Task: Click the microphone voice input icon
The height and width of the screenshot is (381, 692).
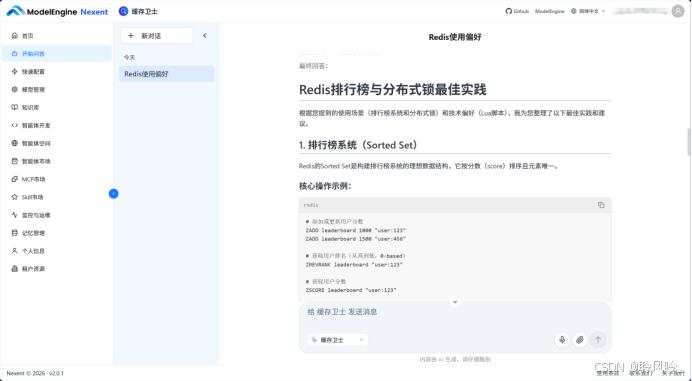Action: pos(562,340)
